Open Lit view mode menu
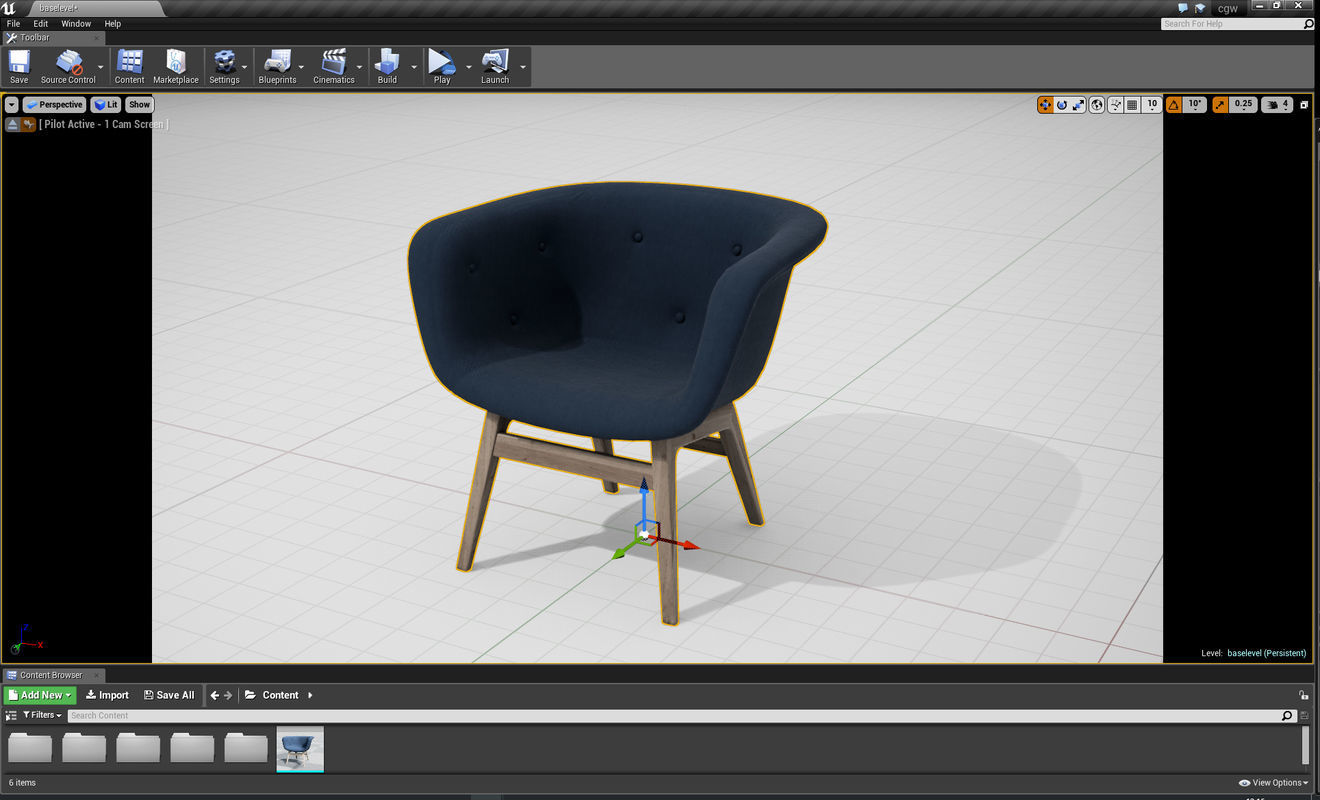 coord(106,104)
